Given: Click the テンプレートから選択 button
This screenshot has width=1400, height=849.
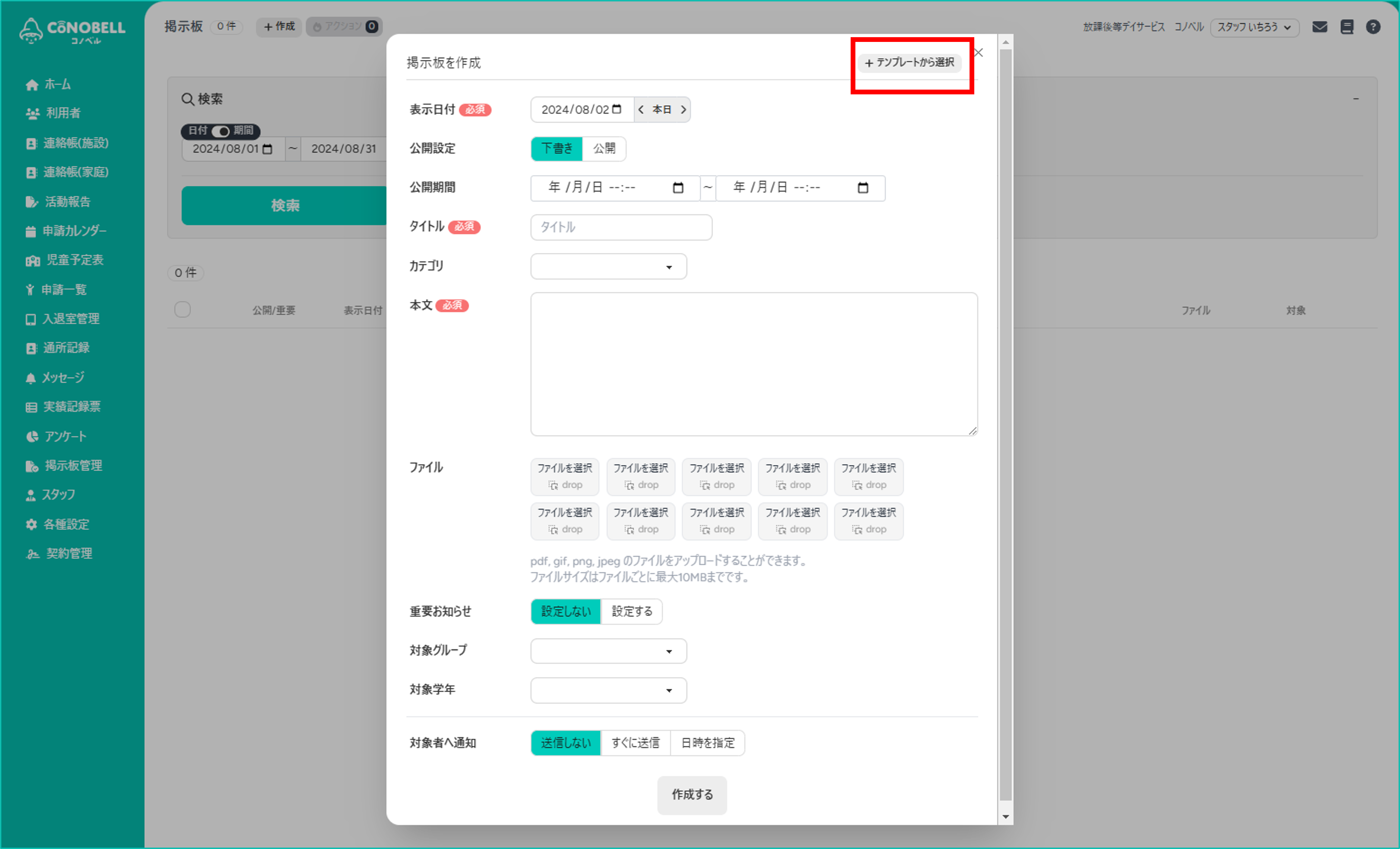Looking at the screenshot, I should pyautogui.click(x=909, y=62).
